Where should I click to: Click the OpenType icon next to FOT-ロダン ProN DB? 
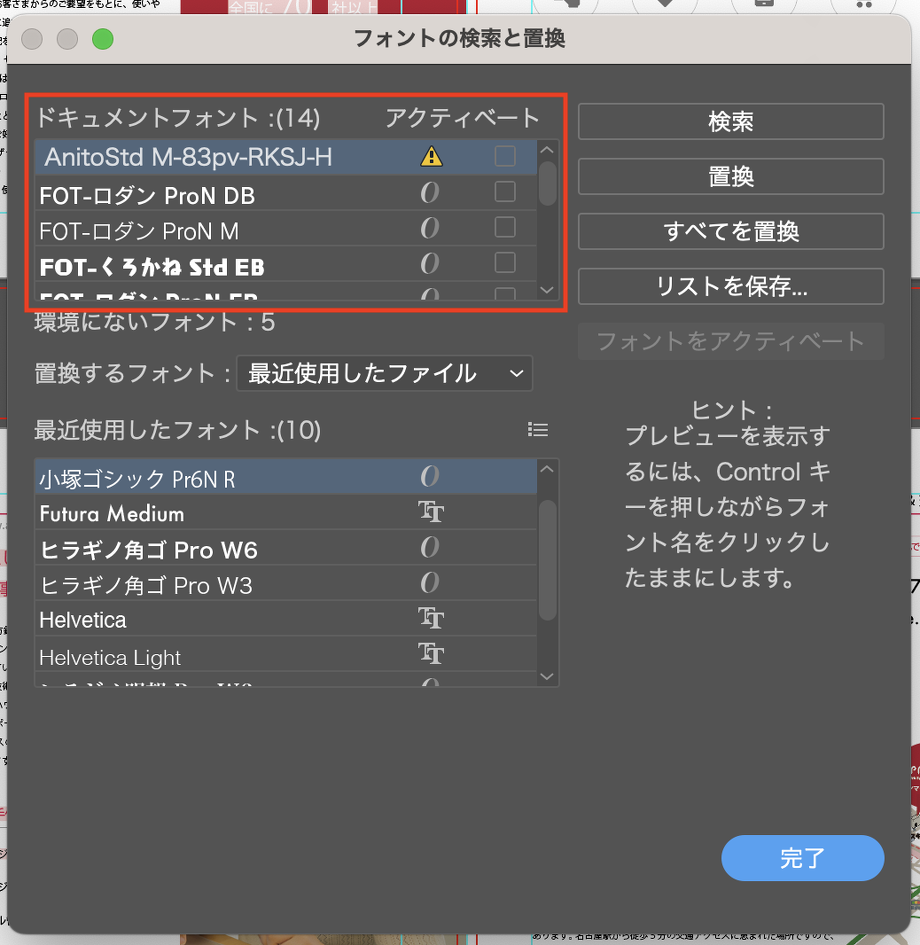(430, 193)
